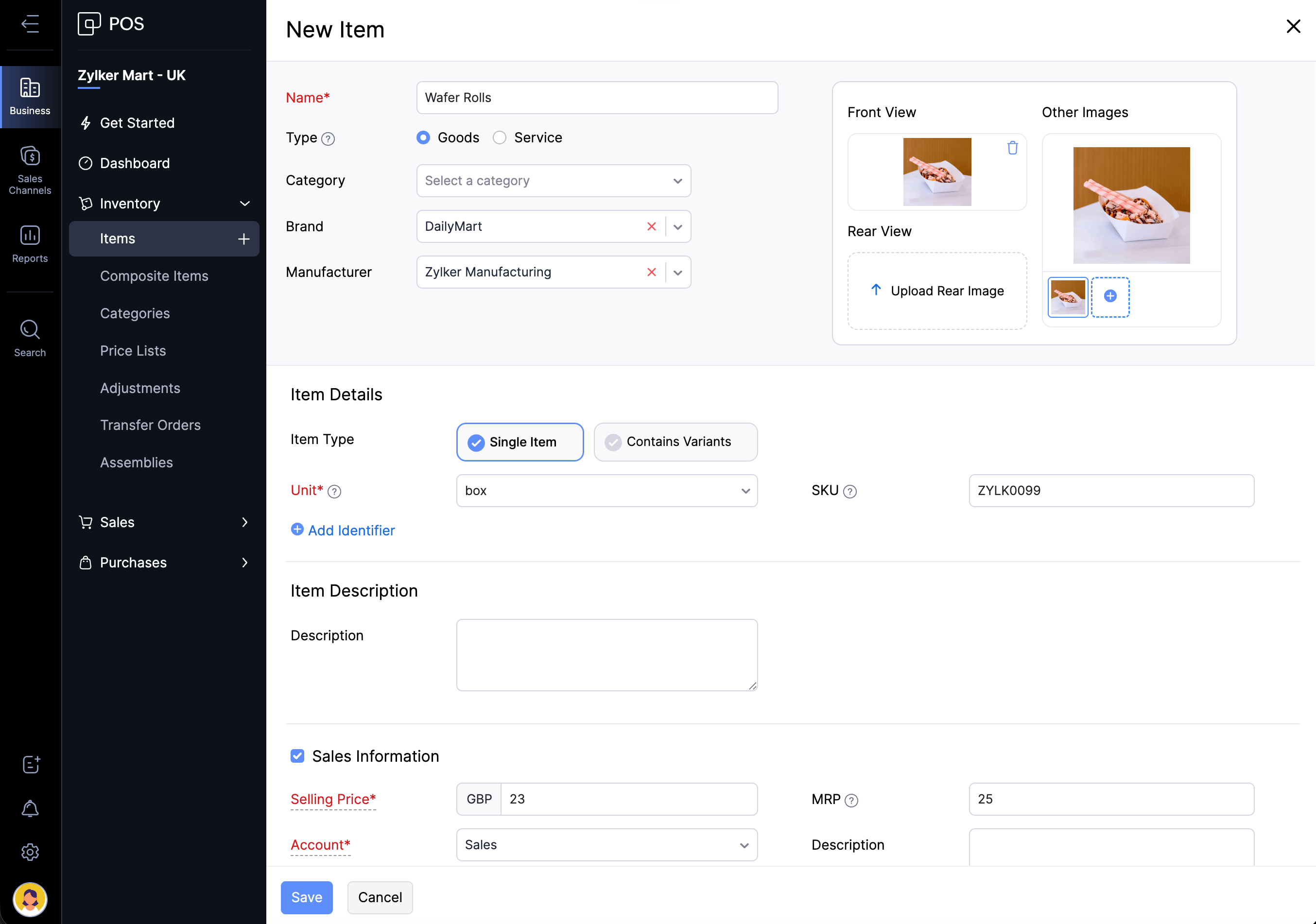Choose the Contains Variants option
The height and width of the screenshot is (924, 1316).
[675, 442]
